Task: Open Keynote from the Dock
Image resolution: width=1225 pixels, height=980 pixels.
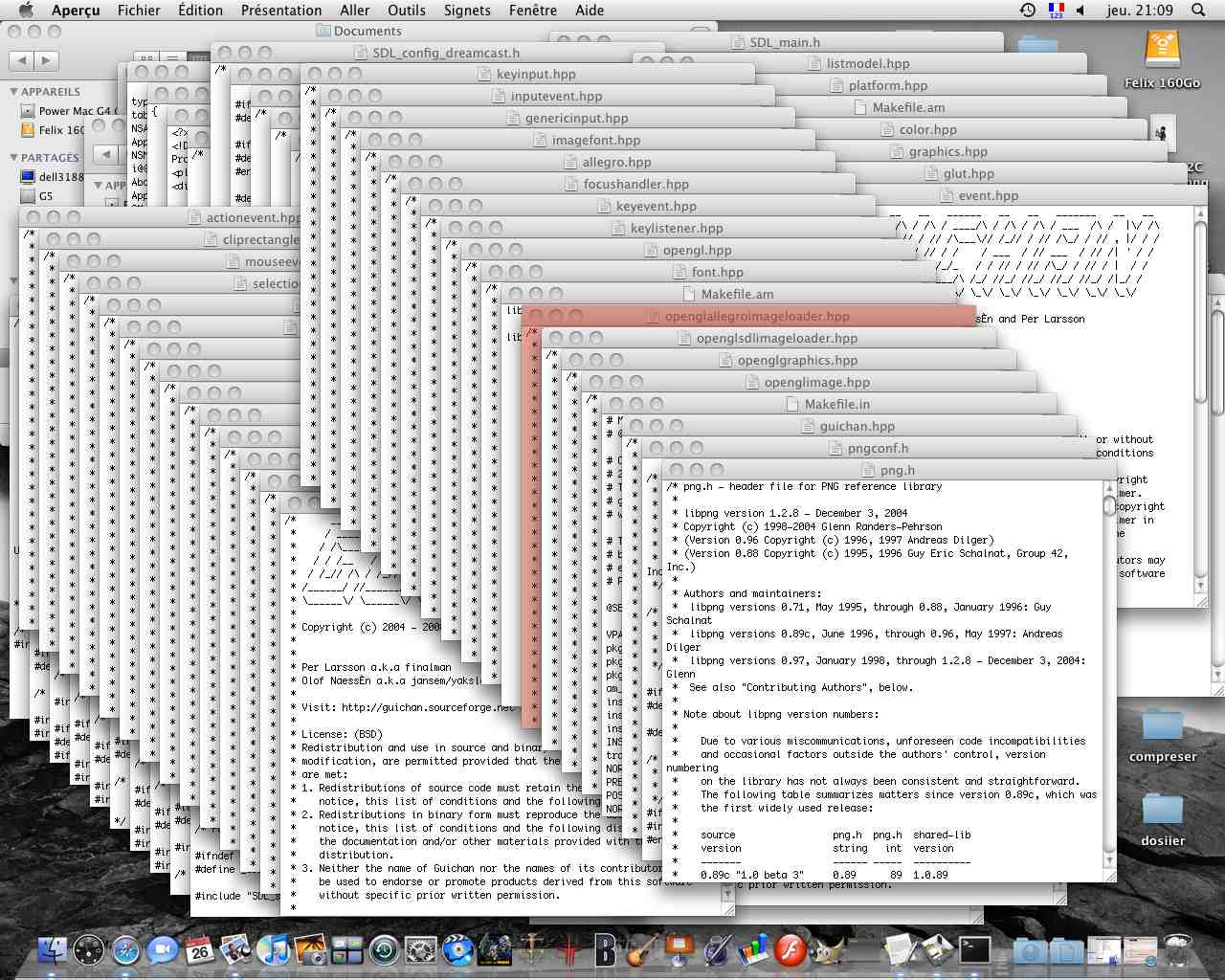Action: point(679,950)
